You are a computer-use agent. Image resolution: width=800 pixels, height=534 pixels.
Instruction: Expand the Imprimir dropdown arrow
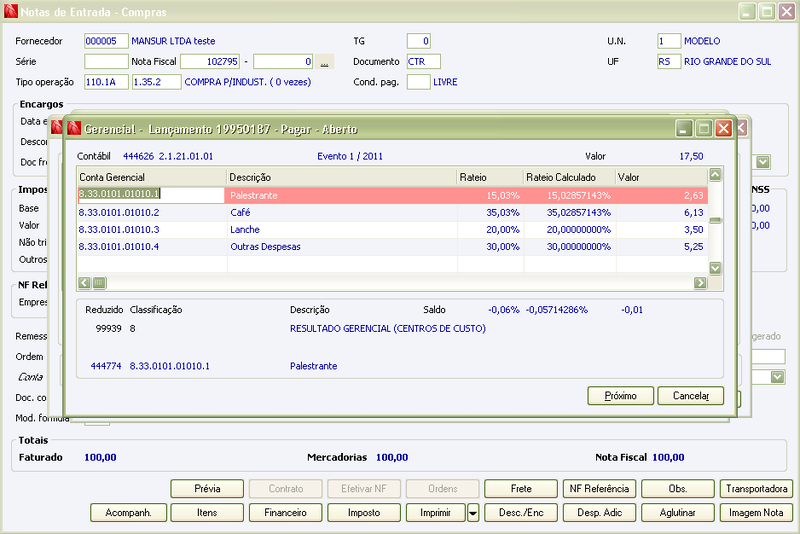pyautogui.click(x=473, y=513)
